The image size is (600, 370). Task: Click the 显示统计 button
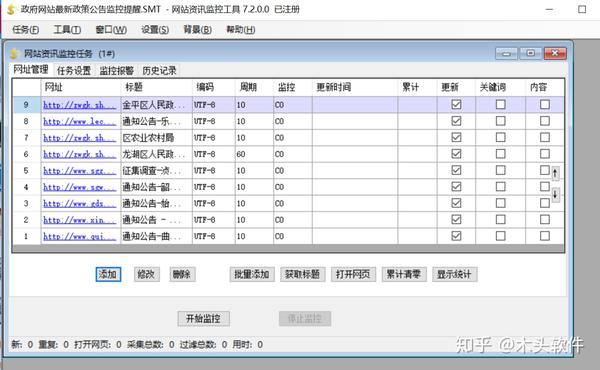click(x=455, y=274)
